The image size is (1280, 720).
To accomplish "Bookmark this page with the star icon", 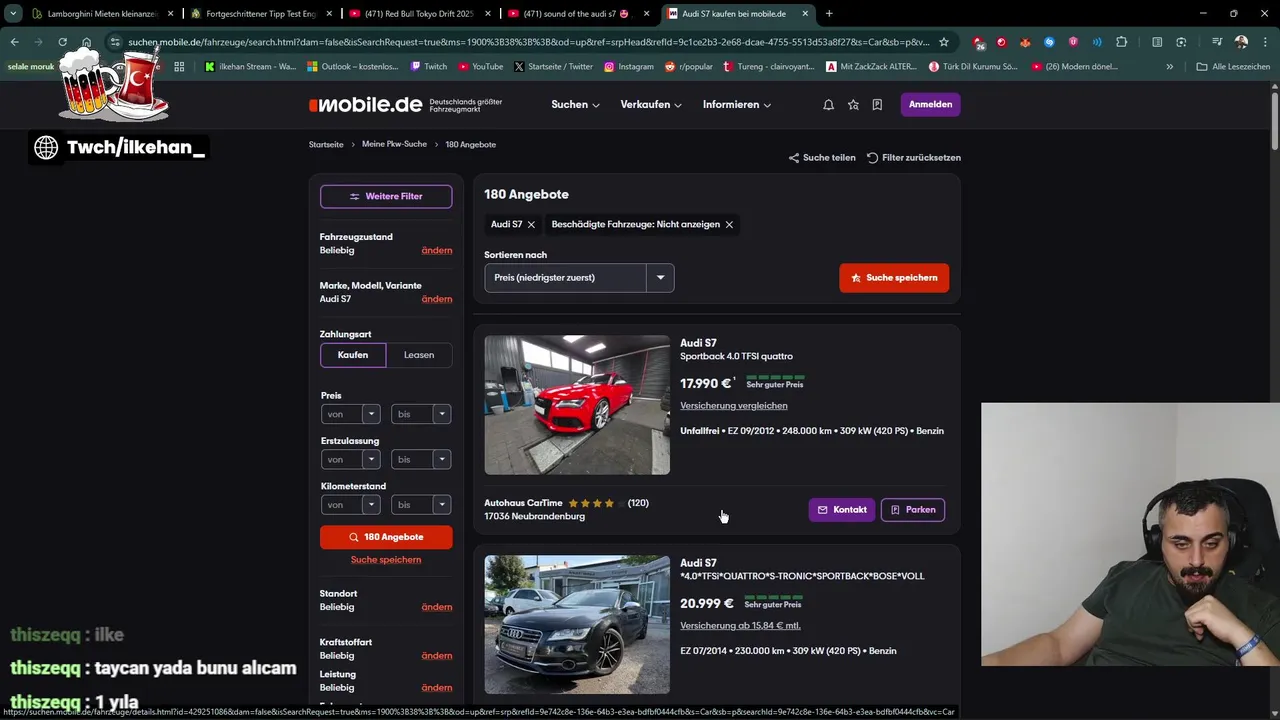I will pos(943,42).
